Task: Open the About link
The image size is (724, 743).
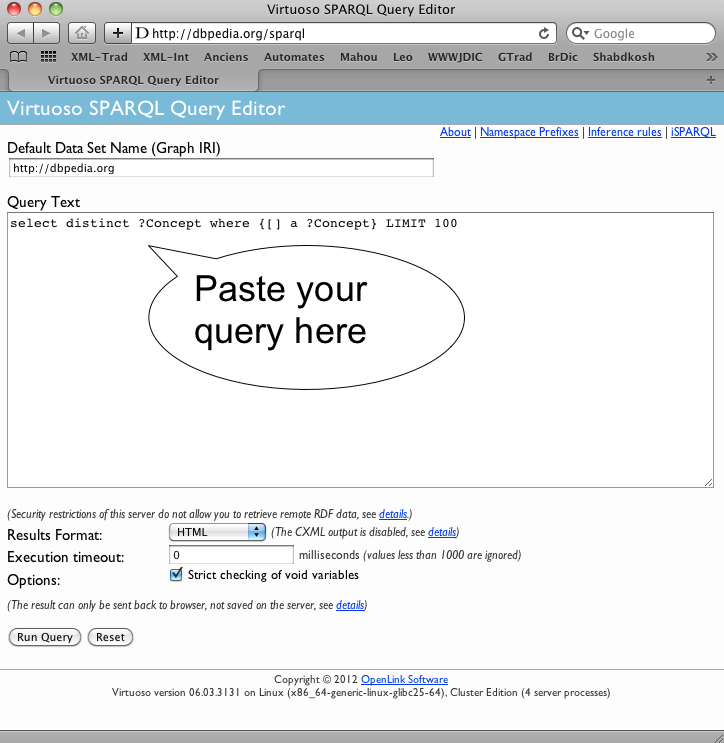Action: pos(455,132)
